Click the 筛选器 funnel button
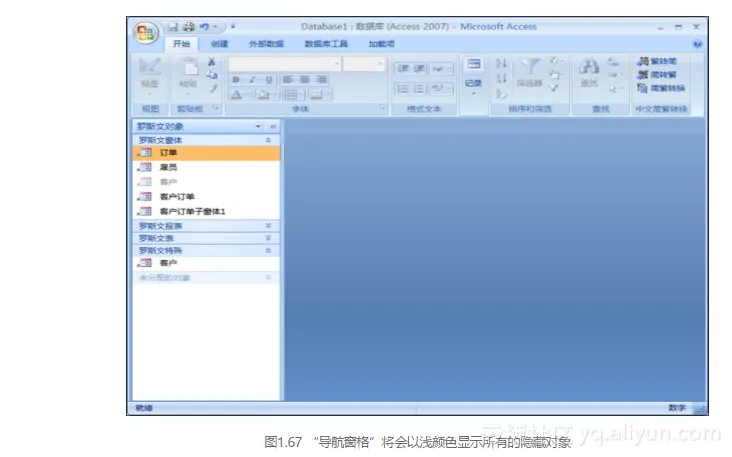This screenshot has height=457, width=732. coord(529,73)
